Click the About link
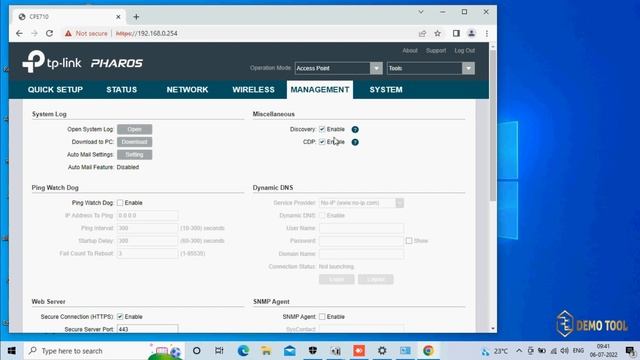 tap(410, 51)
